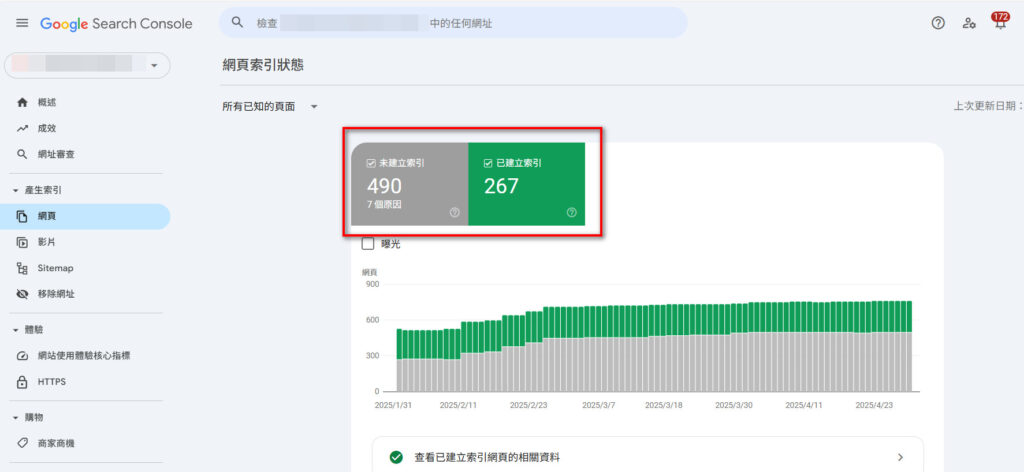The height and width of the screenshot is (472, 1024).
Task: Click the gauge icon beside 網站使用體驗核心指標
Action: click(x=22, y=356)
